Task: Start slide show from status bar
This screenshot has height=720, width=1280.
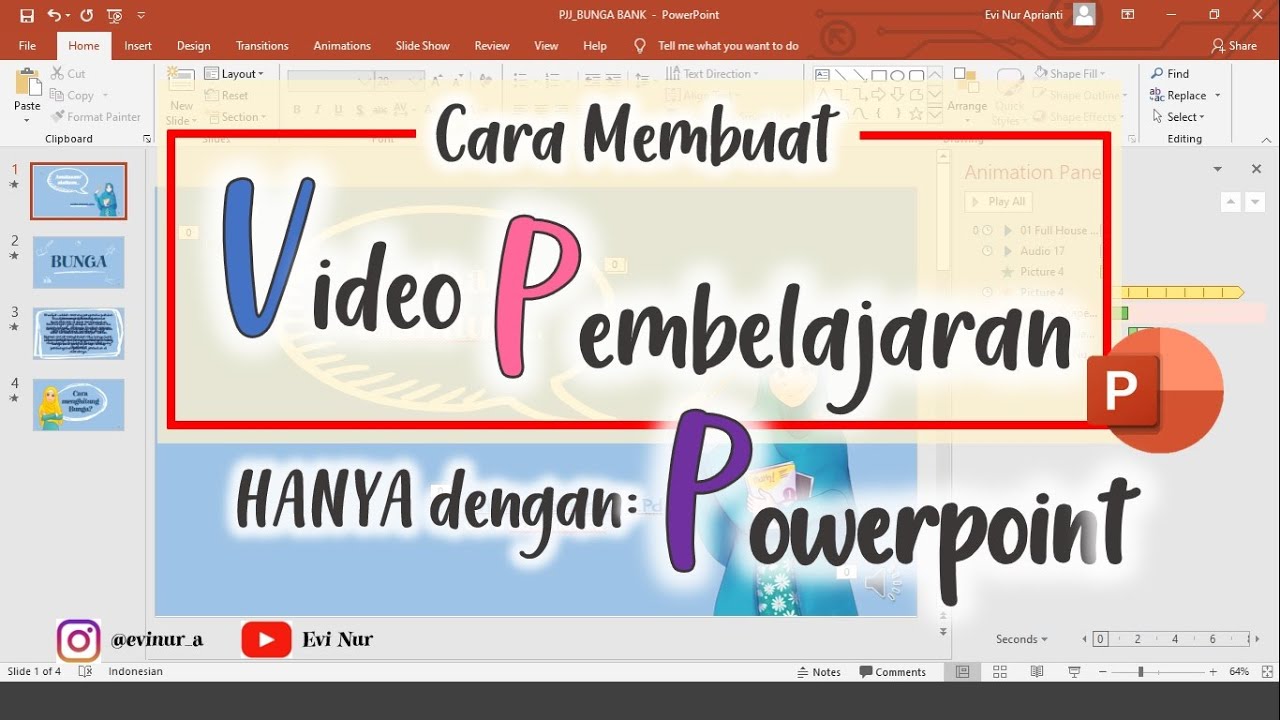Action: coord(1074,672)
